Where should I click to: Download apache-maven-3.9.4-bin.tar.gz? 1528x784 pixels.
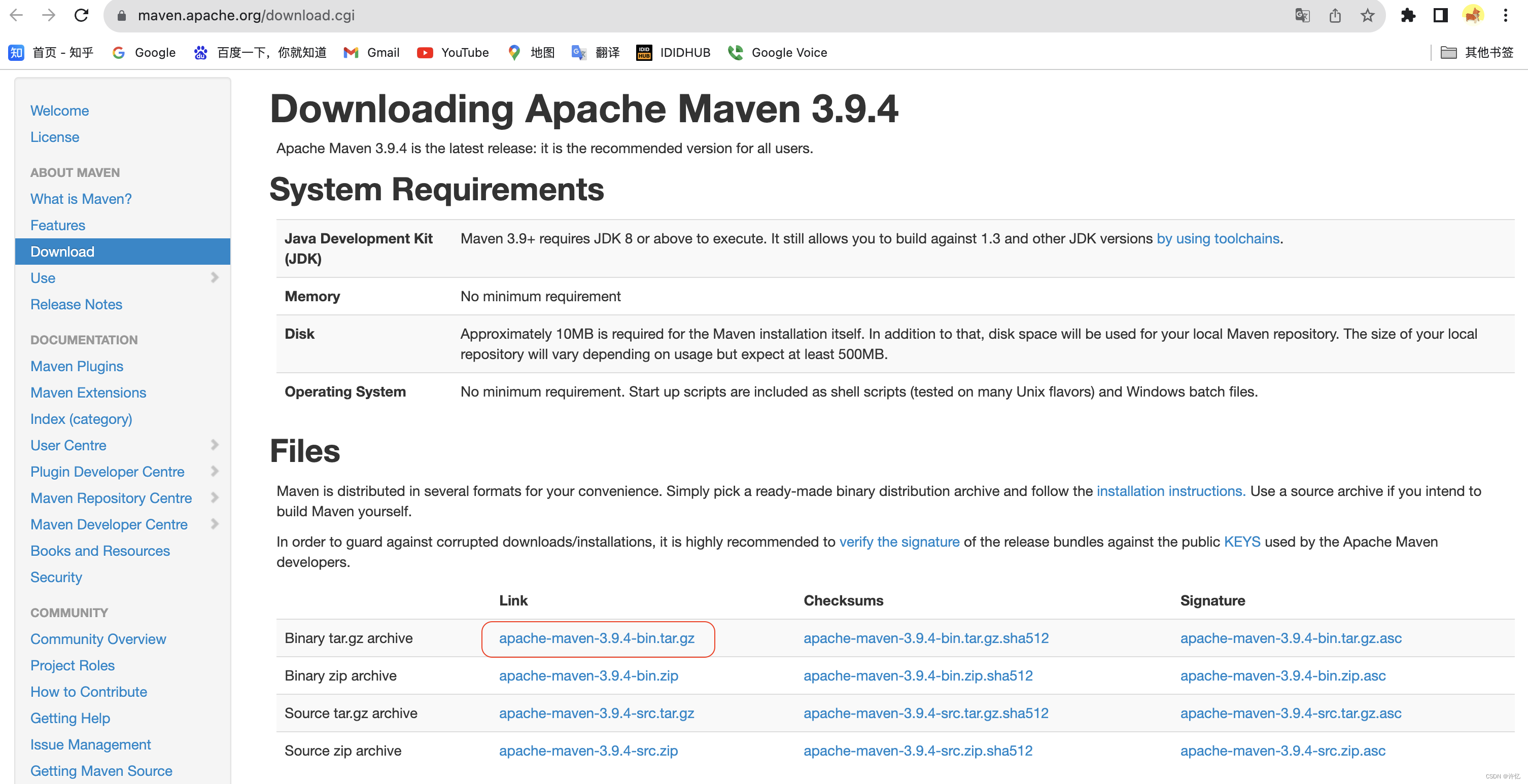pyautogui.click(x=597, y=638)
